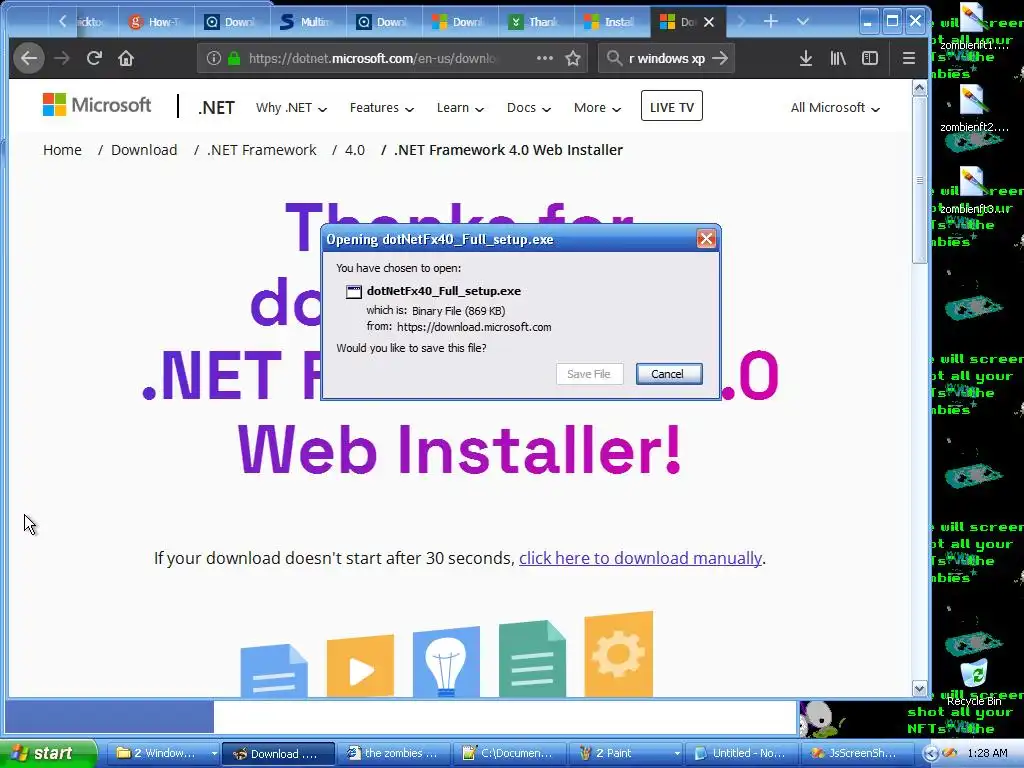The height and width of the screenshot is (768, 1024).
Task: Click the Microsoft logo
Action: 97,104
